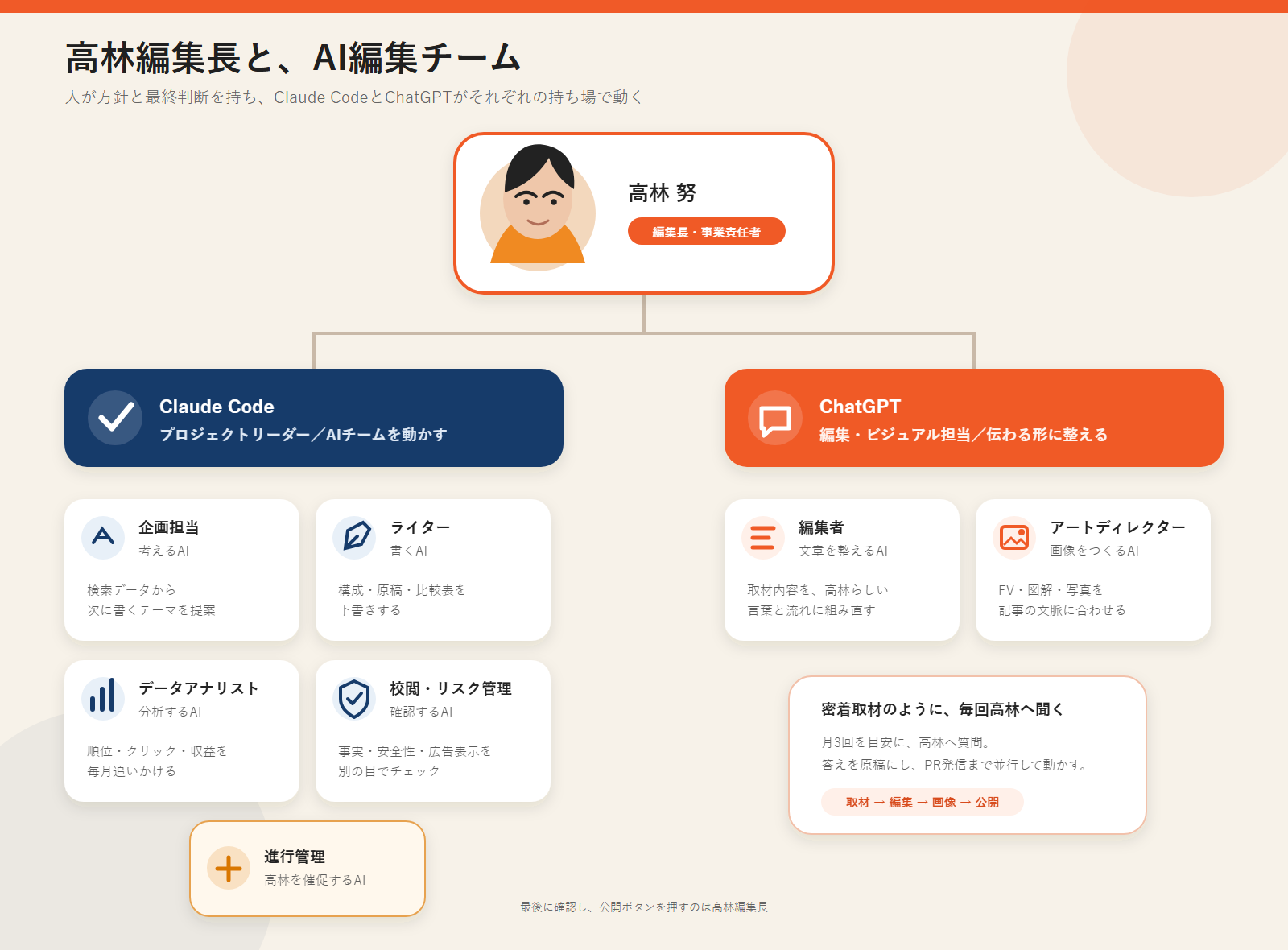Click the 進行管理 card title

click(295, 857)
